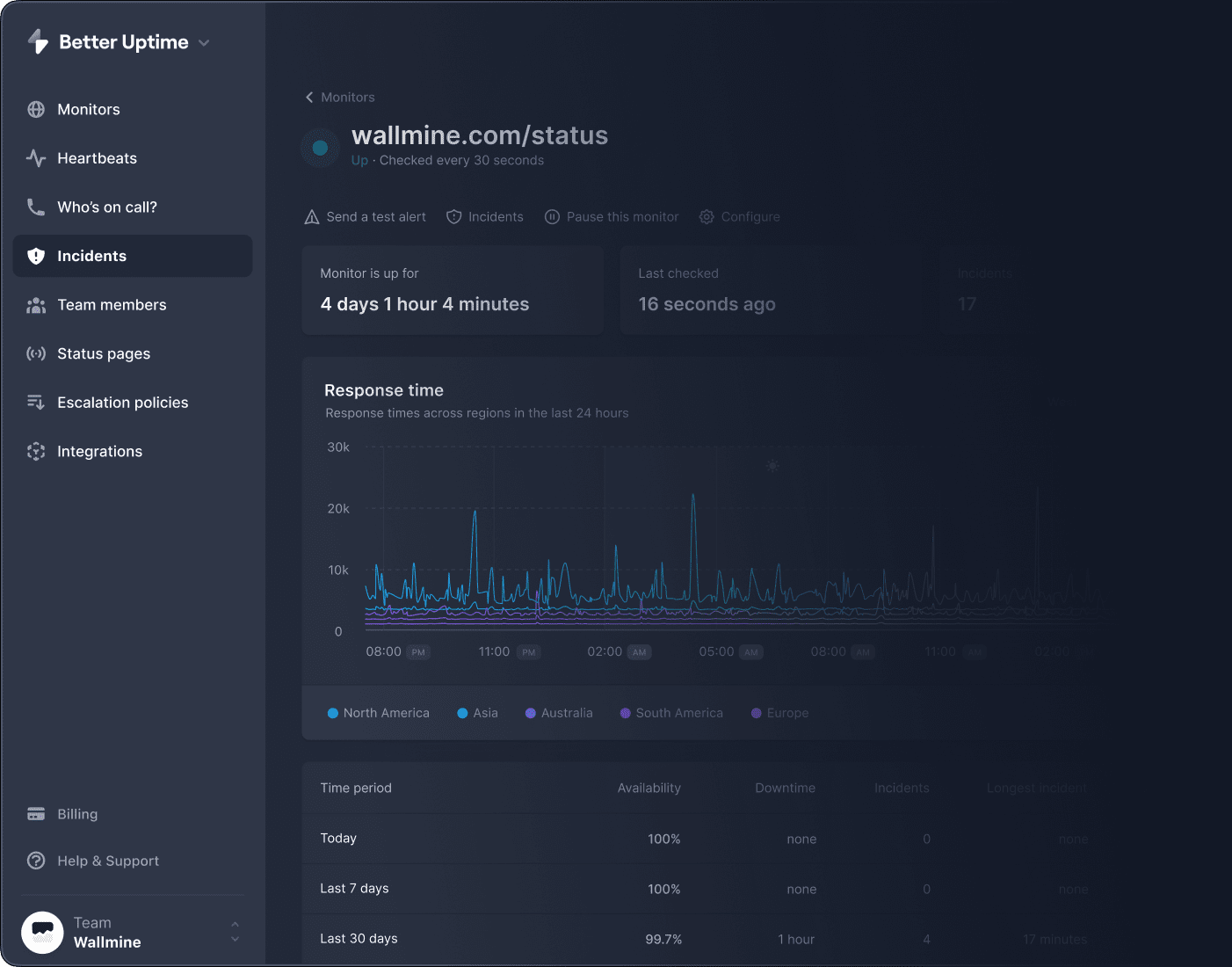
Task: Open Billing page
Action: tap(77, 814)
